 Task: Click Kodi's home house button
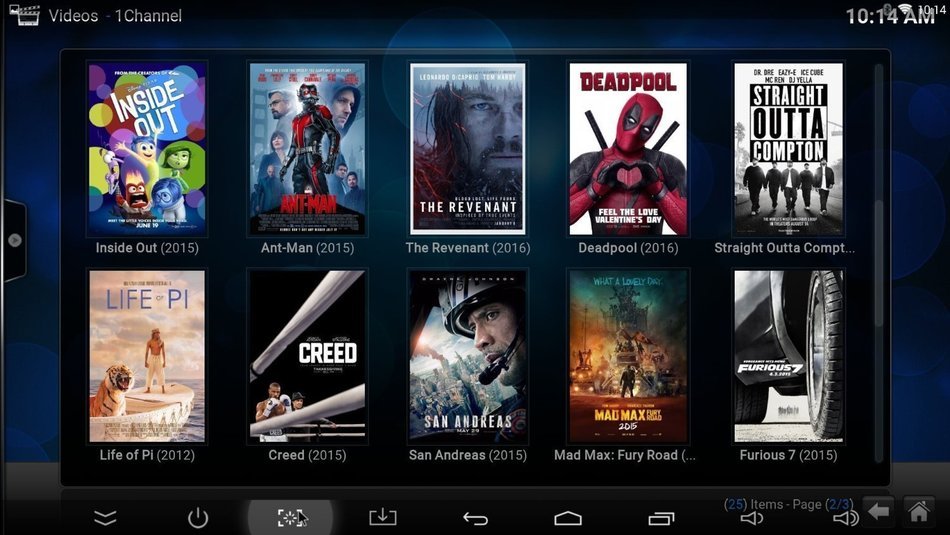point(918,511)
